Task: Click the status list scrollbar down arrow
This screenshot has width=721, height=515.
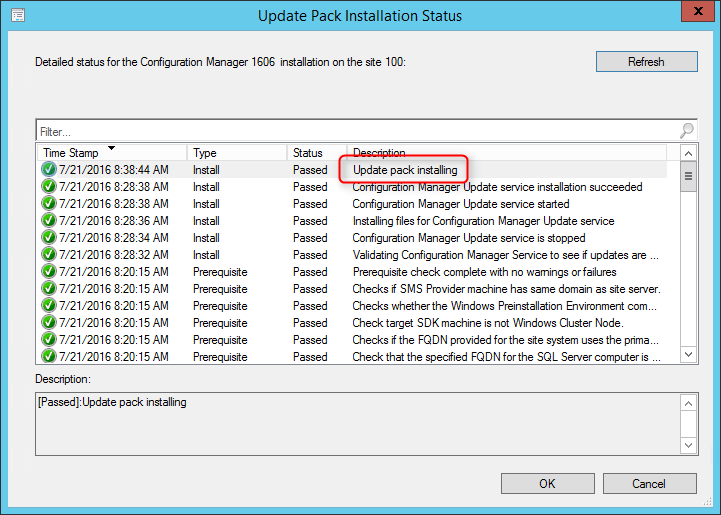Action: coord(688,354)
